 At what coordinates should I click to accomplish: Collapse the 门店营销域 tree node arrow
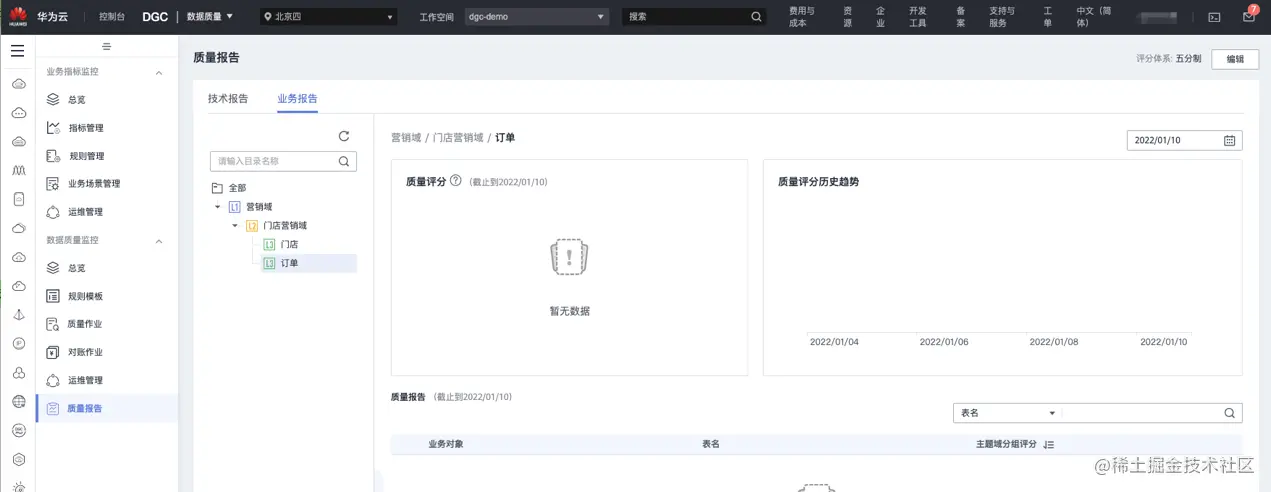coord(235,226)
